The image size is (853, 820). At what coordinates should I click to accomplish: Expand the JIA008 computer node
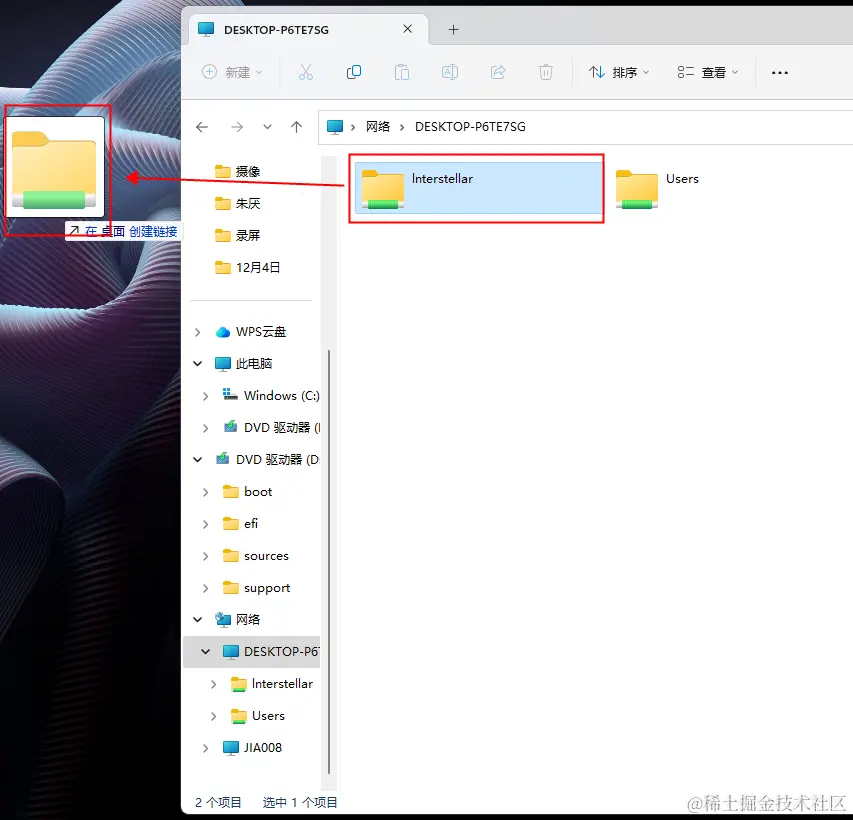(x=206, y=749)
